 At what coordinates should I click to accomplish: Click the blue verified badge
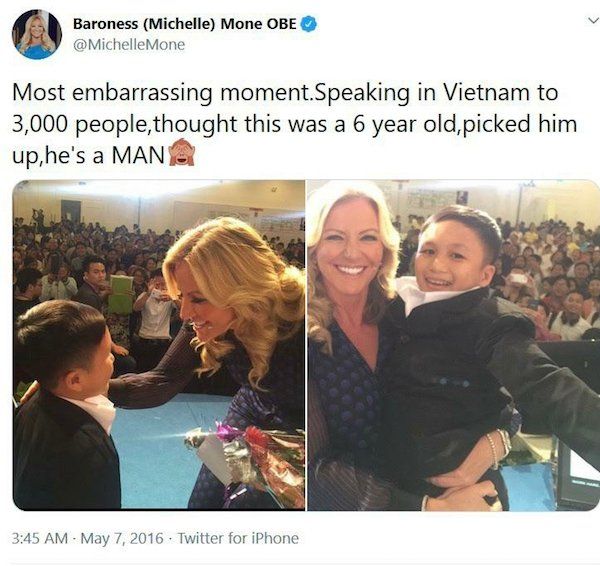[308, 24]
